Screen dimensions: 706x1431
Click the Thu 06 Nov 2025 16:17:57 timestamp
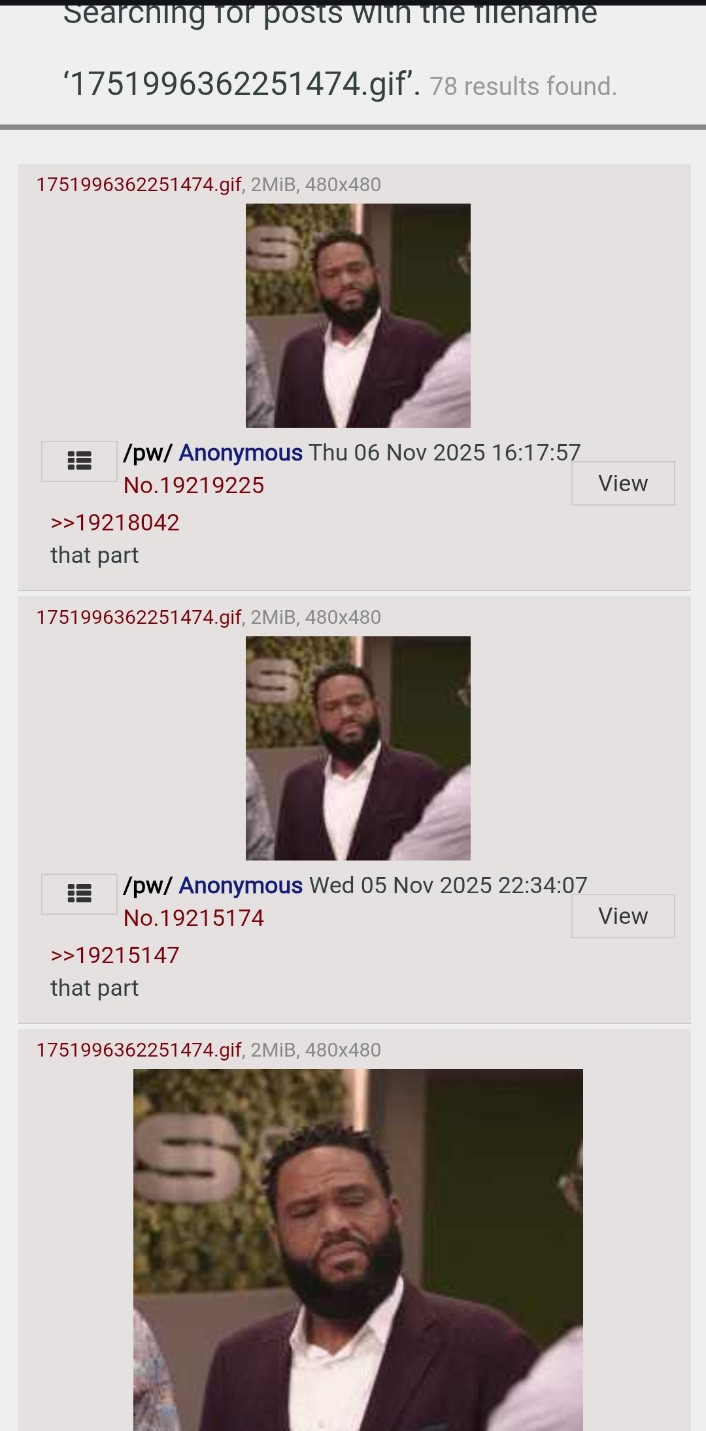[445, 453]
